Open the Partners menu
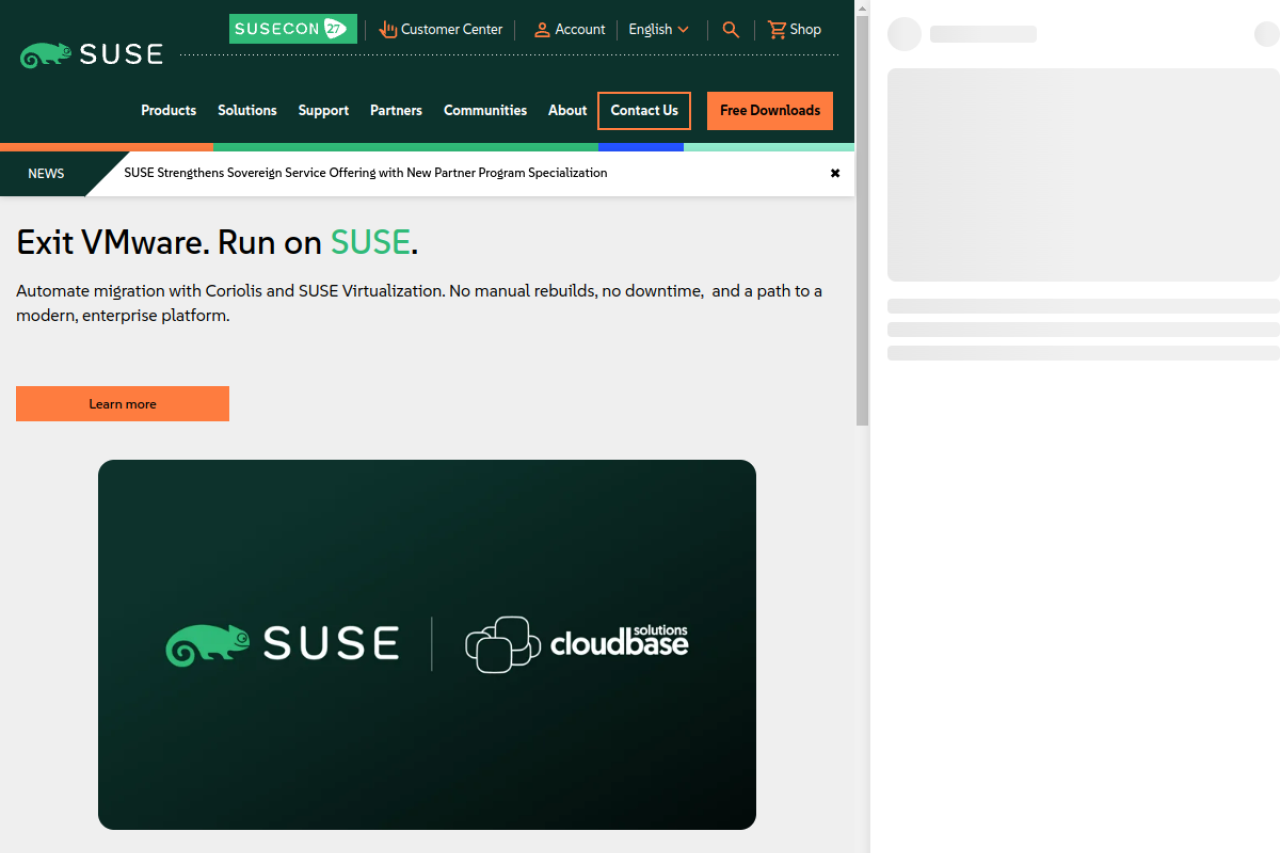Image resolution: width=1280 pixels, height=853 pixels. click(396, 111)
